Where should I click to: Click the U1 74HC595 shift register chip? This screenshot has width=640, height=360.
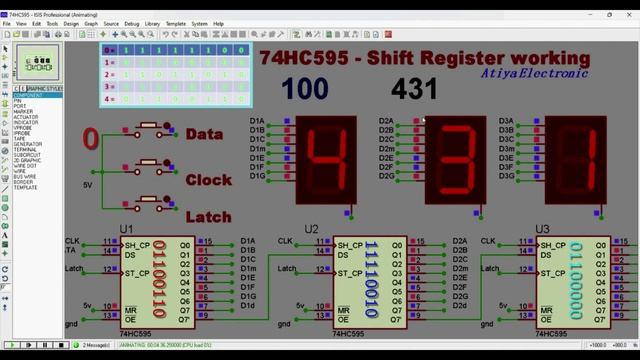point(158,282)
